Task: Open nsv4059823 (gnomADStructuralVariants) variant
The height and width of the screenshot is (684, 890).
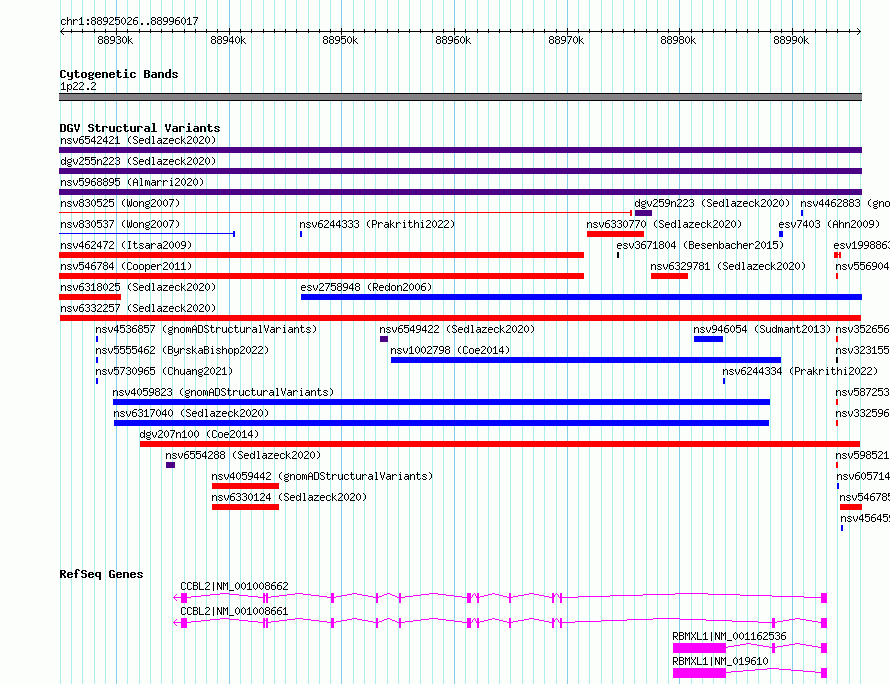Action: click(x=223, y=392)
